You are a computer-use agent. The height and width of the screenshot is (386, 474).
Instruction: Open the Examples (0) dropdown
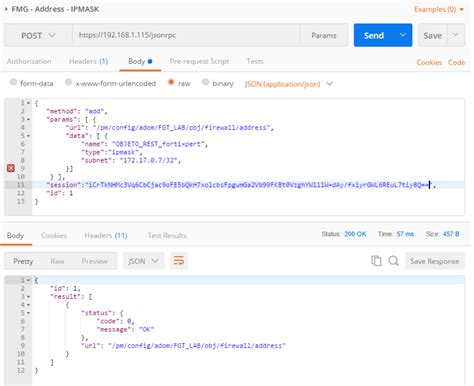439,9
